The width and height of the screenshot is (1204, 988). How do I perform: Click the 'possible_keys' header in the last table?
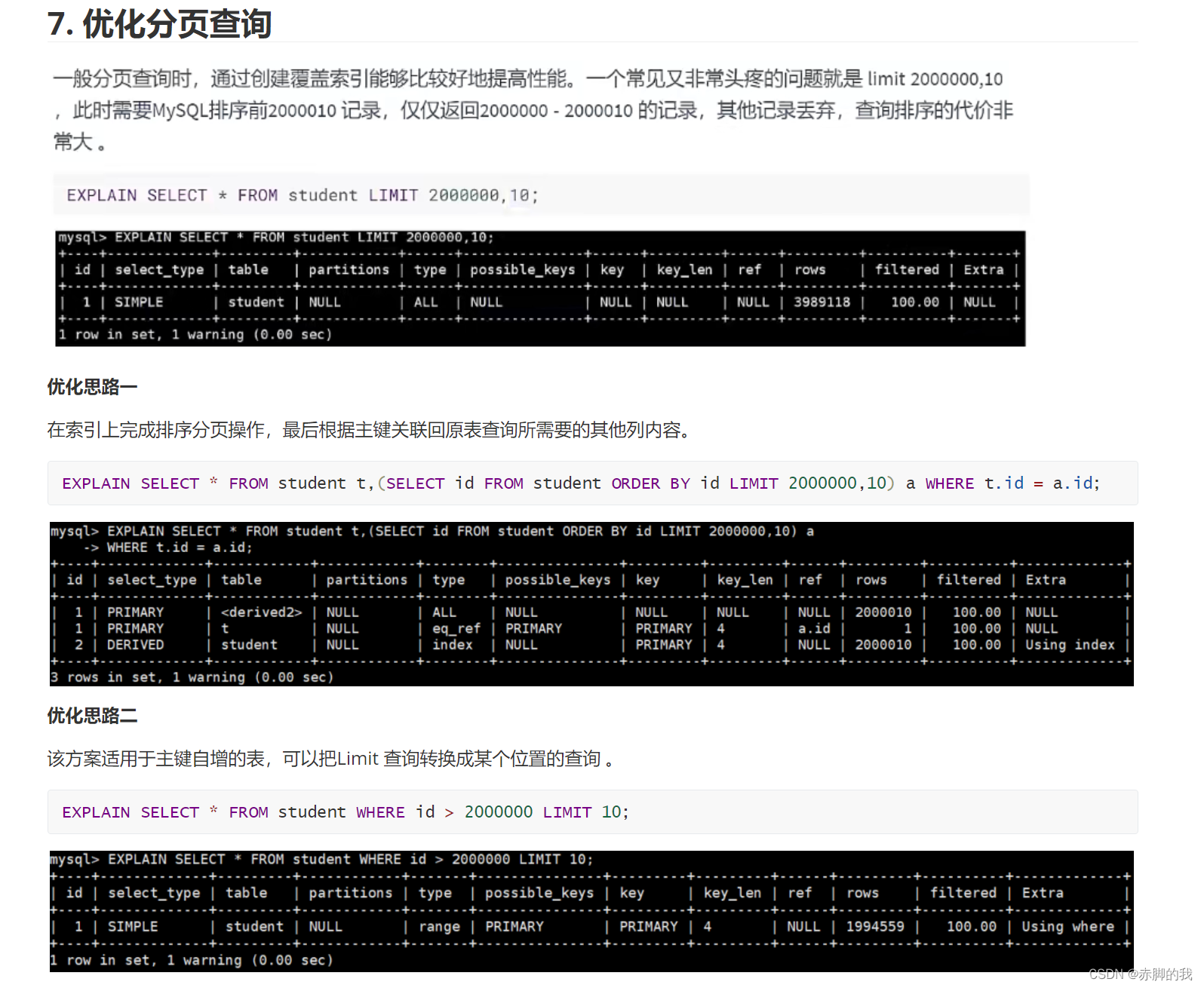click(539, 893)
